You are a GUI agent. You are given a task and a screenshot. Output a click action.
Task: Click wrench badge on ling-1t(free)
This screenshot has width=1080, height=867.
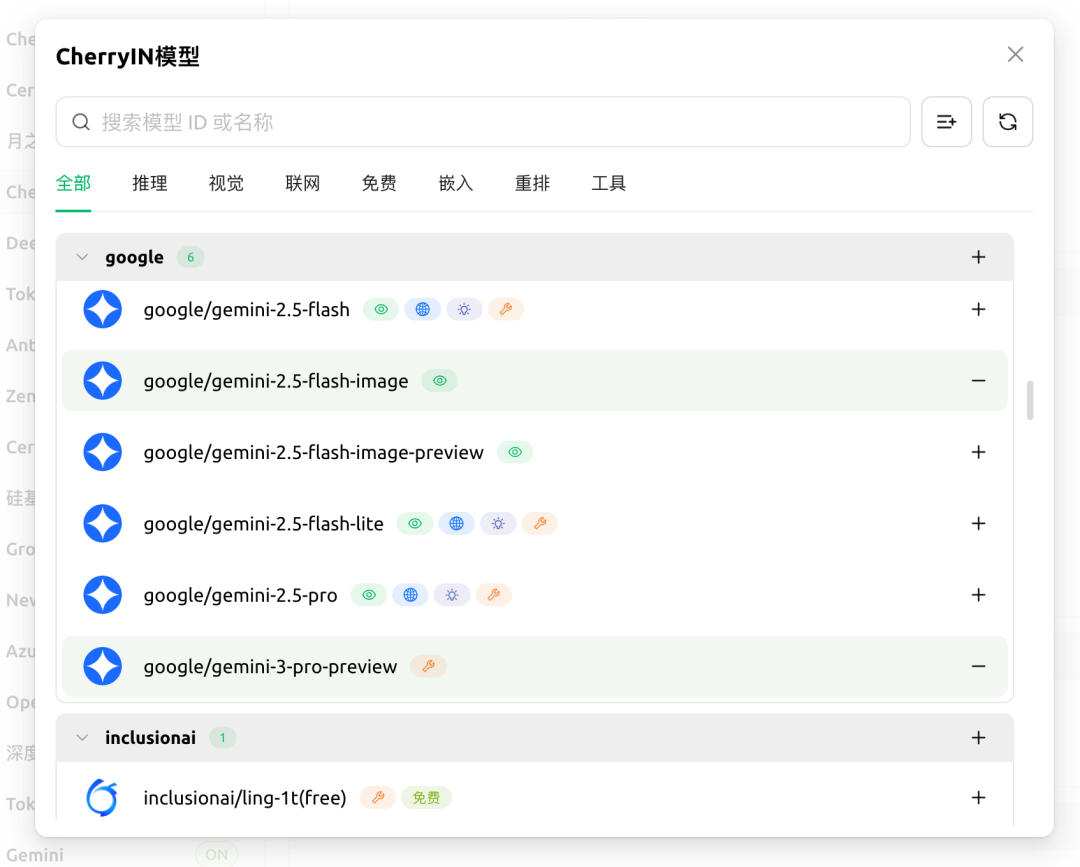pyautogui.click(x=377, y=797)
